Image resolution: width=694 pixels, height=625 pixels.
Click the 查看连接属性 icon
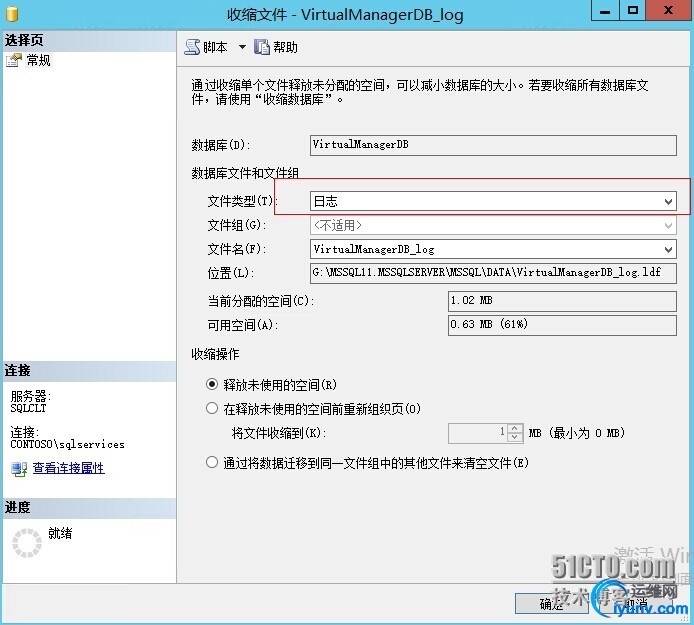19,469
